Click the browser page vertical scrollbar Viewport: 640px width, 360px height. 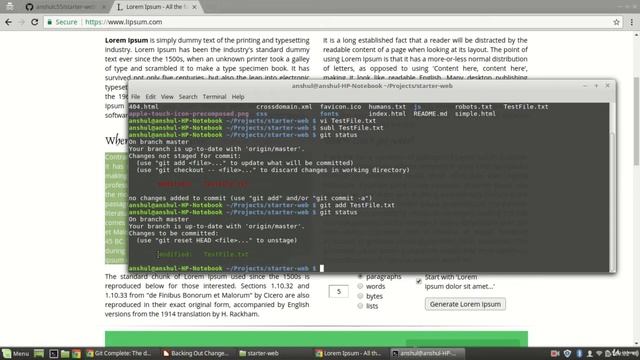(x=636, y=120)
